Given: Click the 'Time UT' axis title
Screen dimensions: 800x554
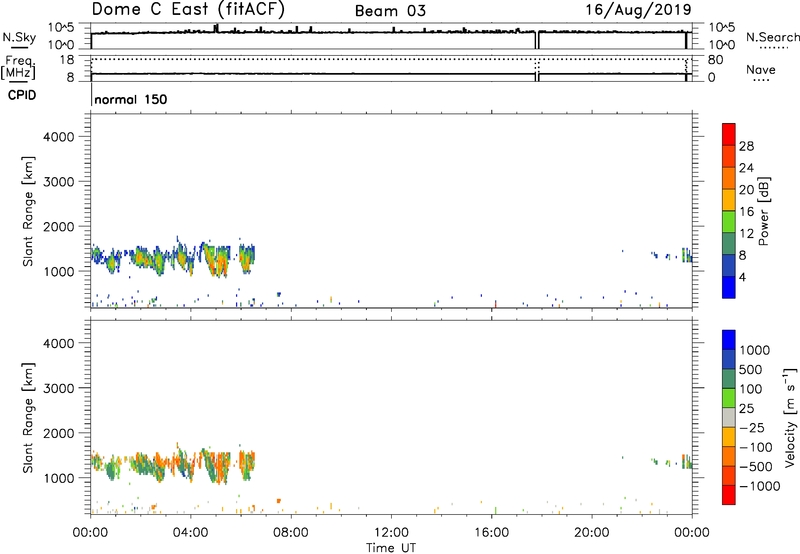Looking at the screenshot, I should [x=391, y=548].
